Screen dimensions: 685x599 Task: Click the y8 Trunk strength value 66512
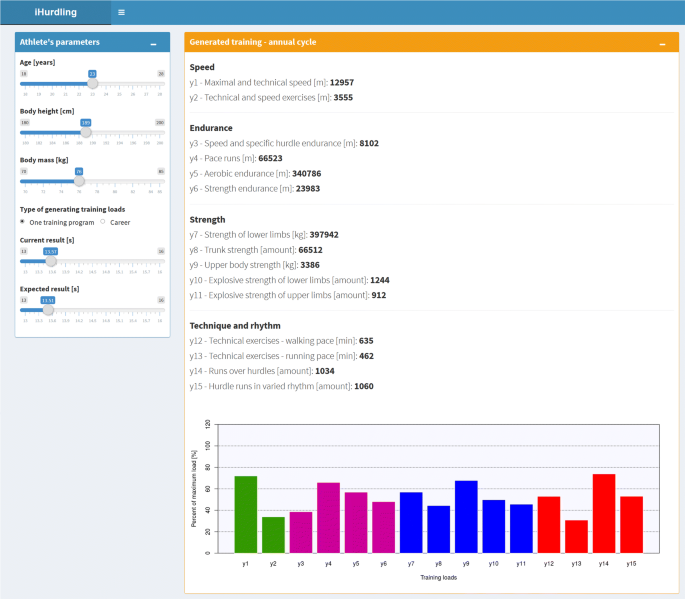pos(310,250)
